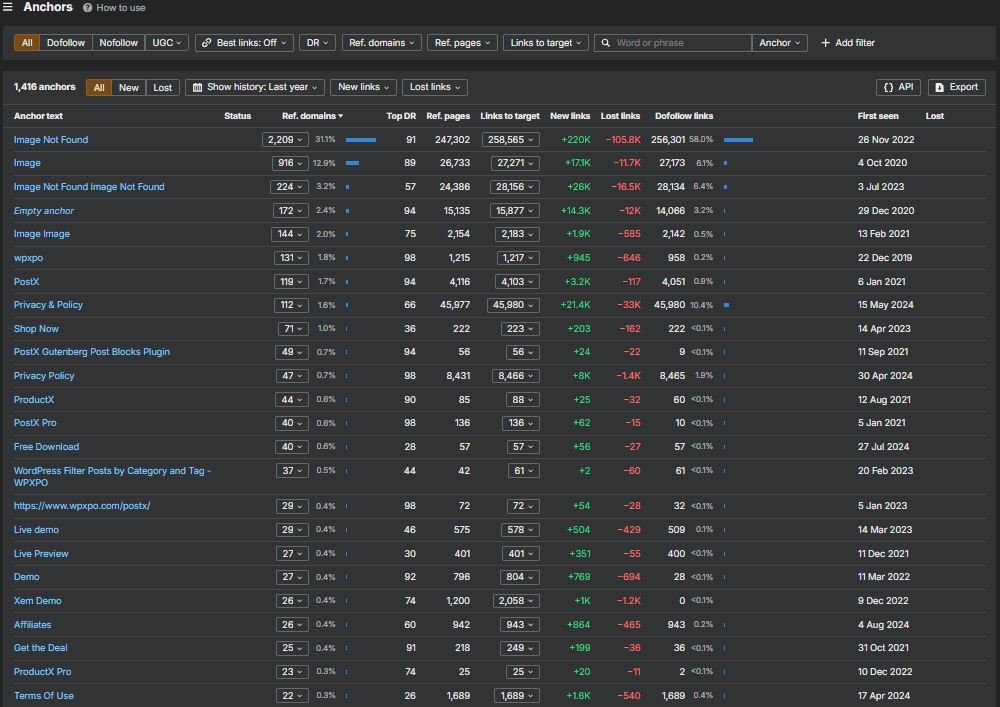Click the Image Not Found dofollow percentage bar
Viewport: 1000px width, 707px height.
[739, 140]
